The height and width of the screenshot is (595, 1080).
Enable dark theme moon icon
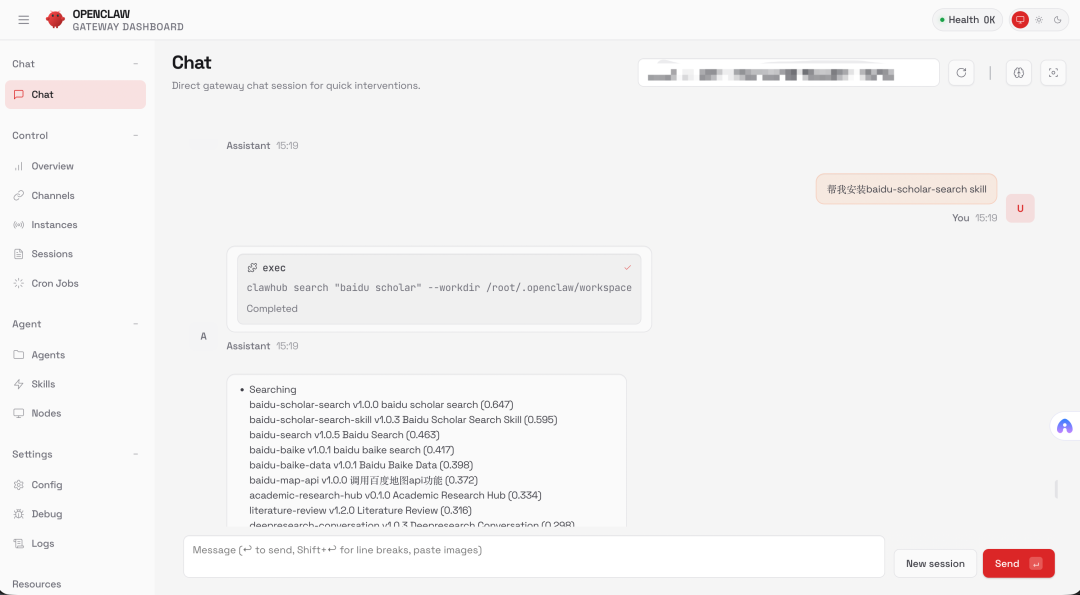(x=1057, y=20)
